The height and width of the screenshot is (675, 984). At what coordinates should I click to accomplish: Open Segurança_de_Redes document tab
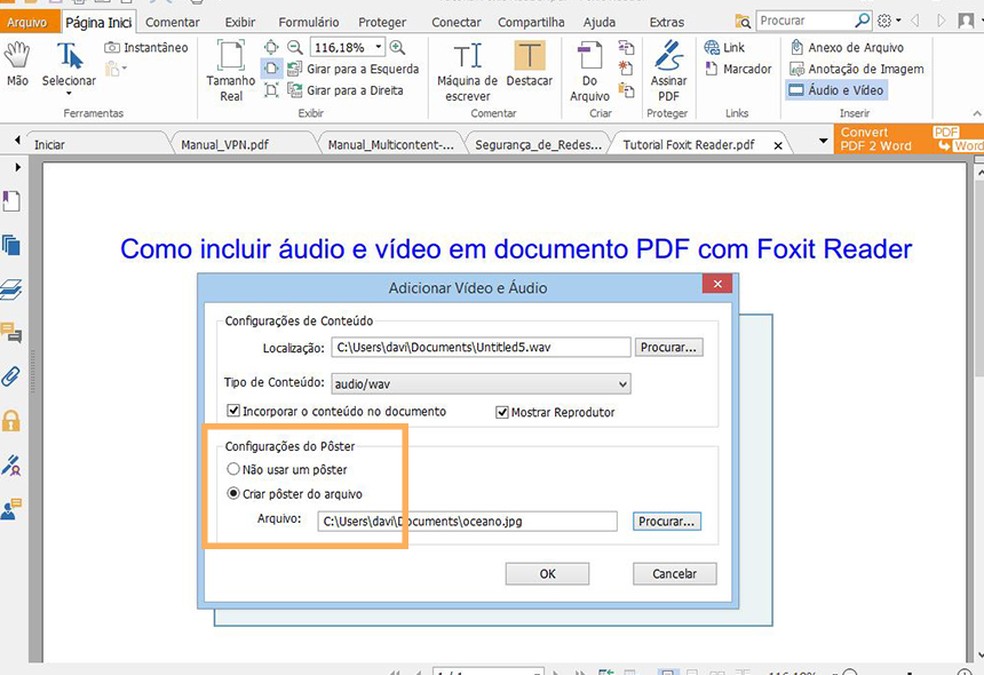[538, 145]
